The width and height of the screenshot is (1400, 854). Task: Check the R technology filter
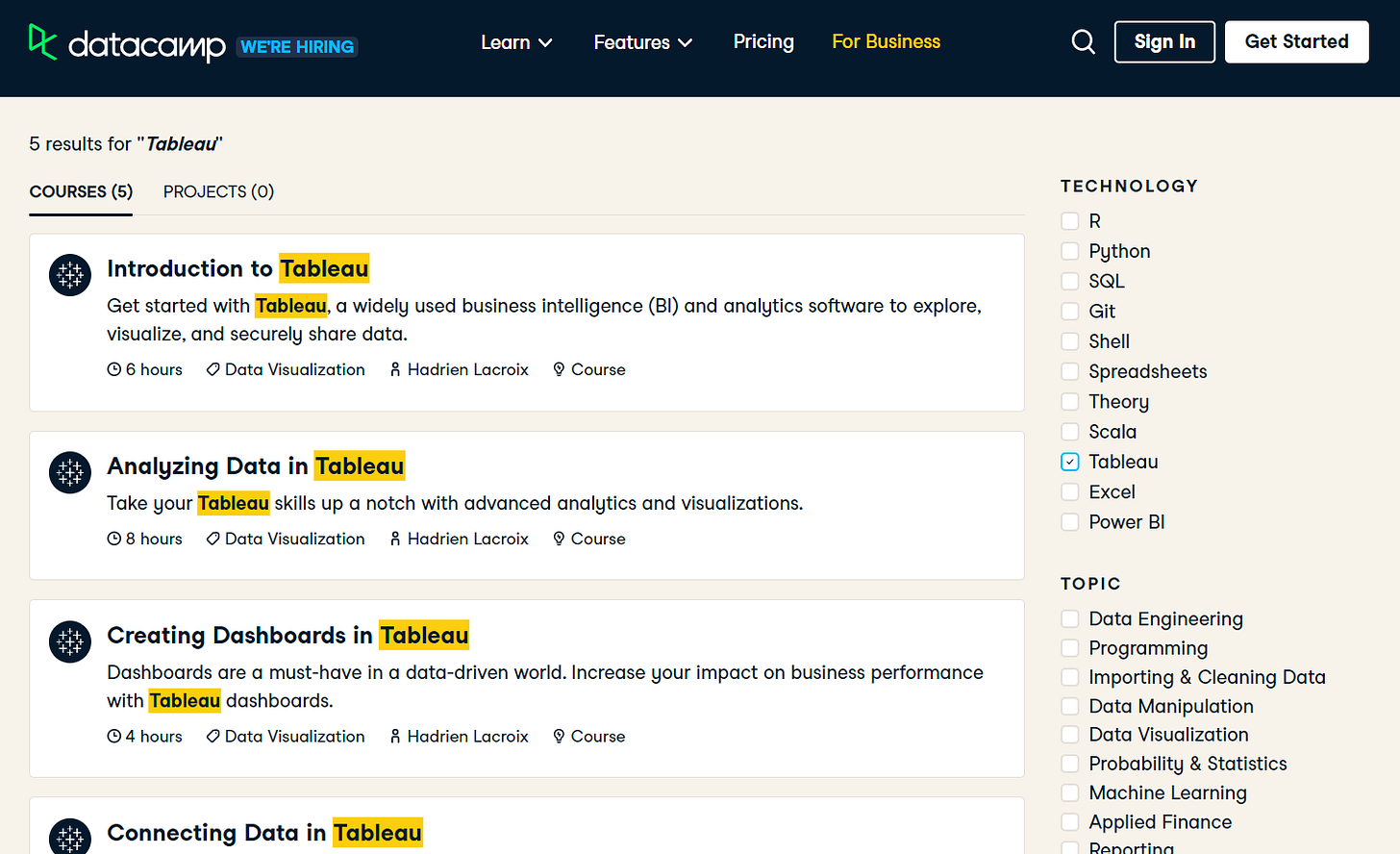(x=1070, y=221)
